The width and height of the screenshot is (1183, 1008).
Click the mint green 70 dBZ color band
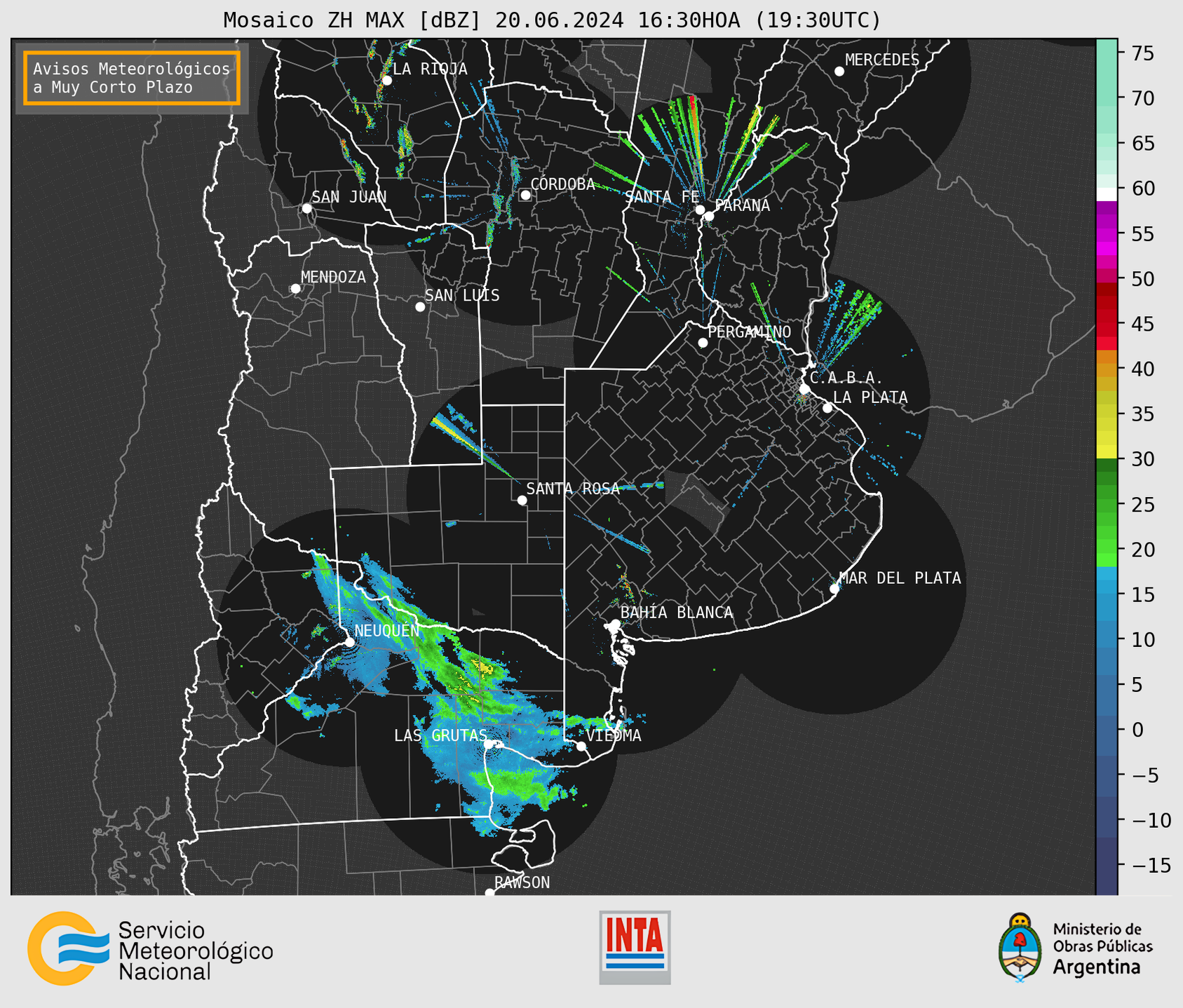click(1107, 98)
